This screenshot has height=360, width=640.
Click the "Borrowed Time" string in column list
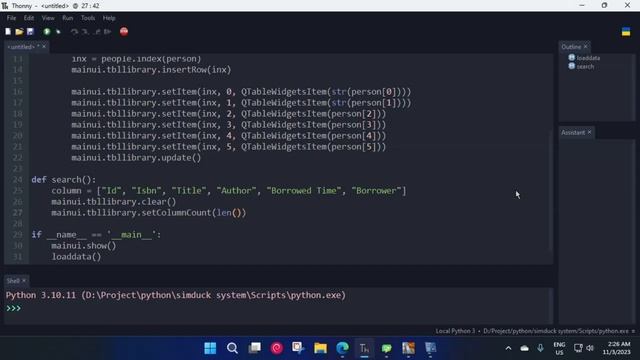tap(304, 191)
